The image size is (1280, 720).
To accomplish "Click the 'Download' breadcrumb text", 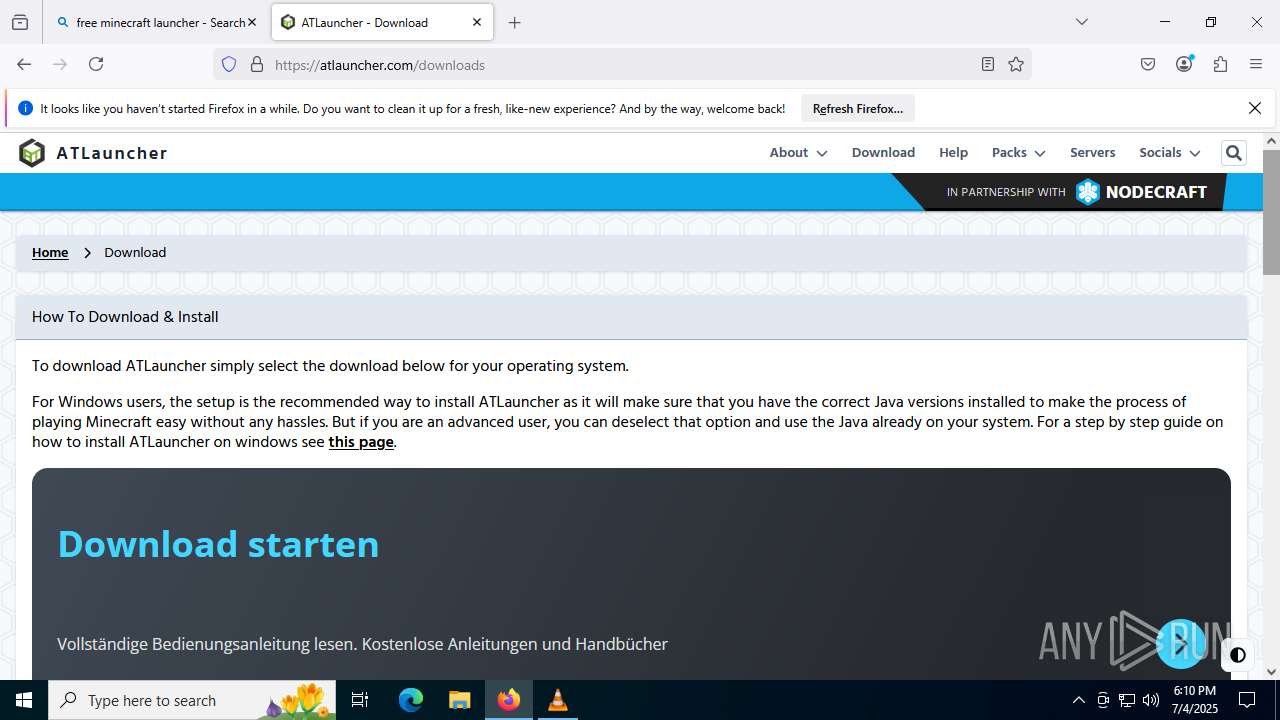I will coord(135,252).
